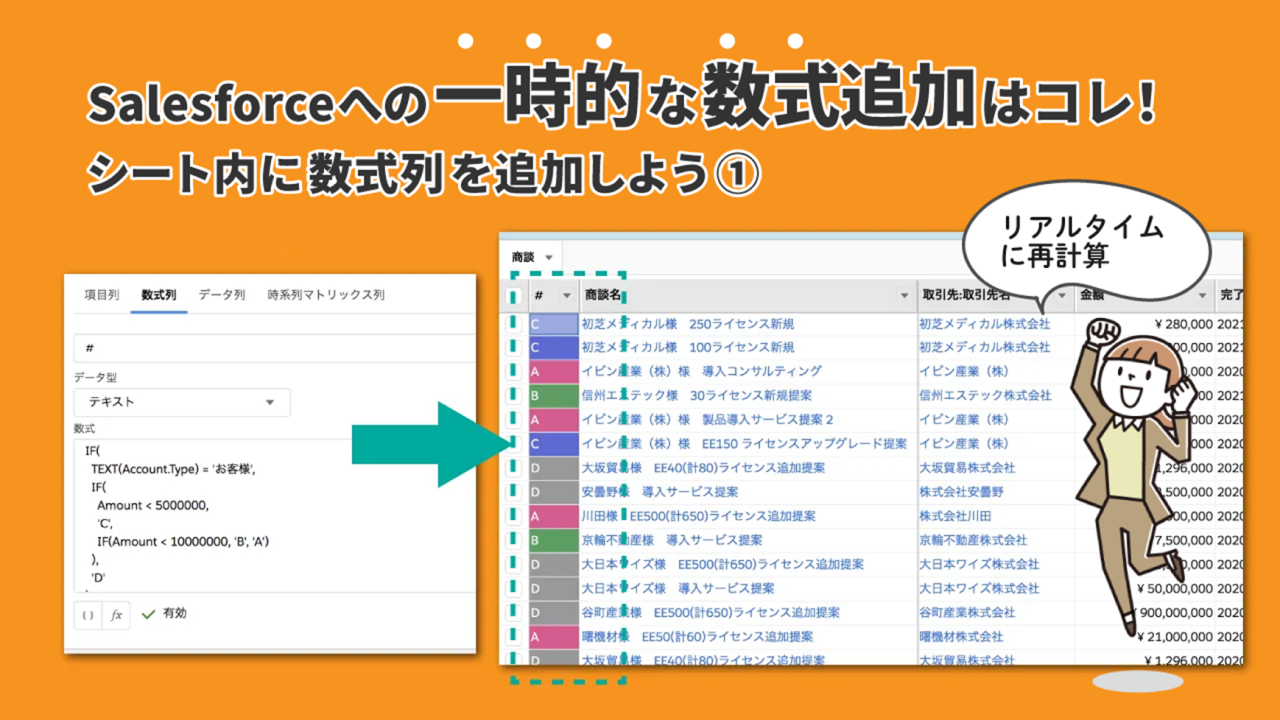The height and width of the screenshot is (720, 1280).
Task: Open the イビン産業（株）様 導入コンサルティング link
Action: 701,372
